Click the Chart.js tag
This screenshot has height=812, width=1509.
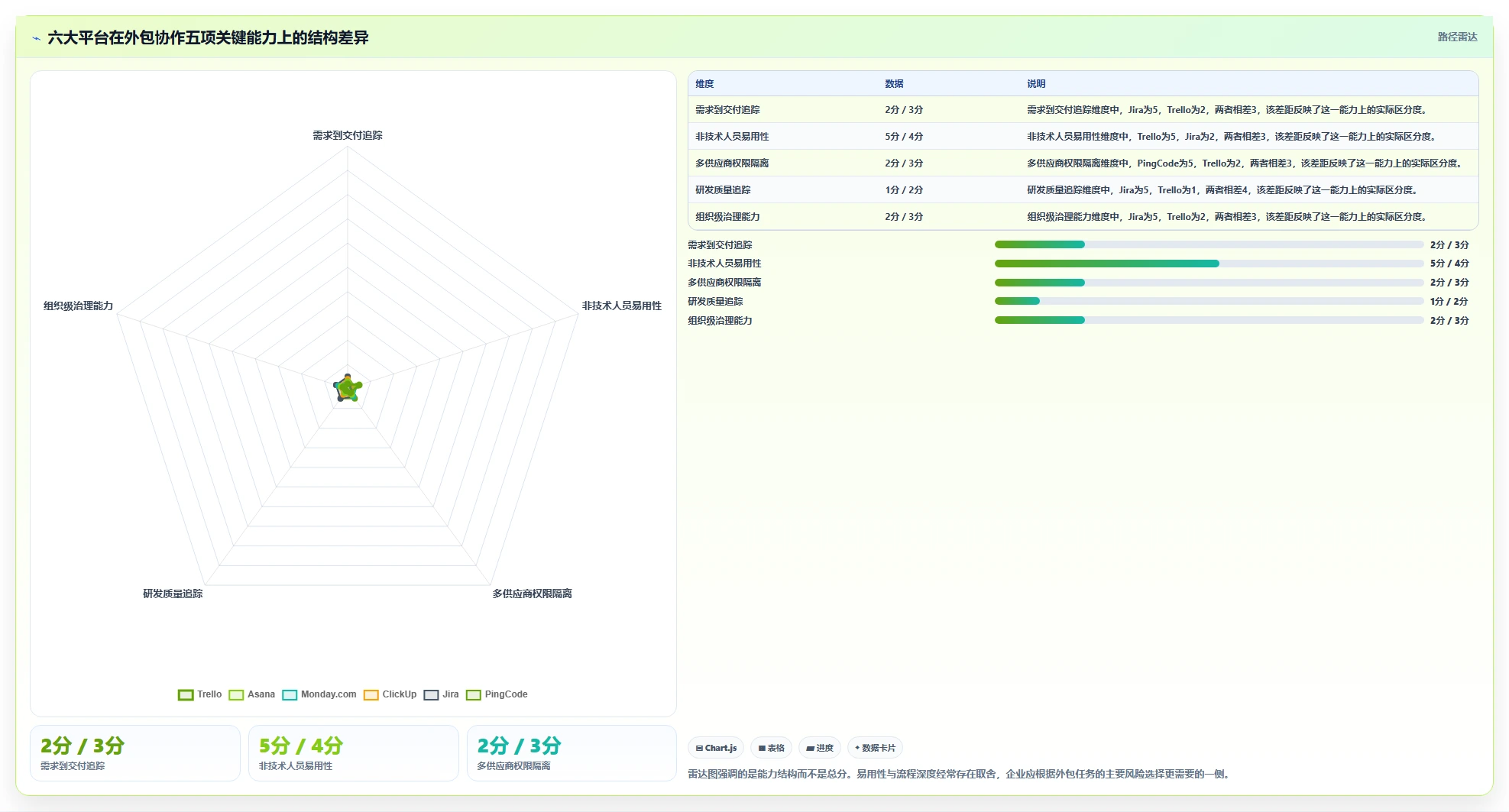[x=716, y=748]
